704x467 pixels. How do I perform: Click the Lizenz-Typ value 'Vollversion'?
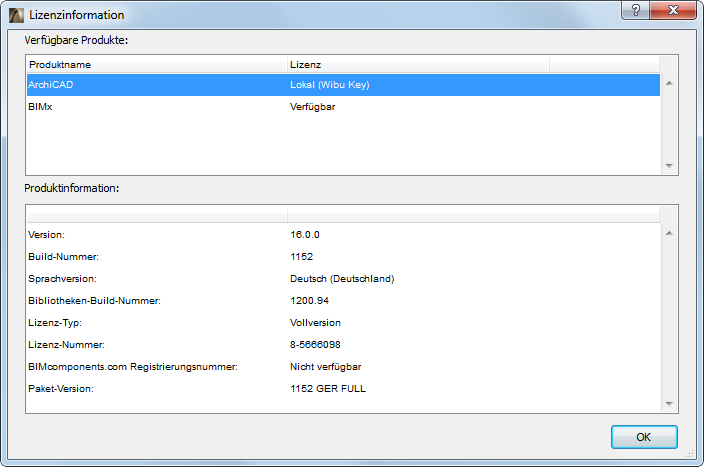pyautogui.click(x=315, y=323)
